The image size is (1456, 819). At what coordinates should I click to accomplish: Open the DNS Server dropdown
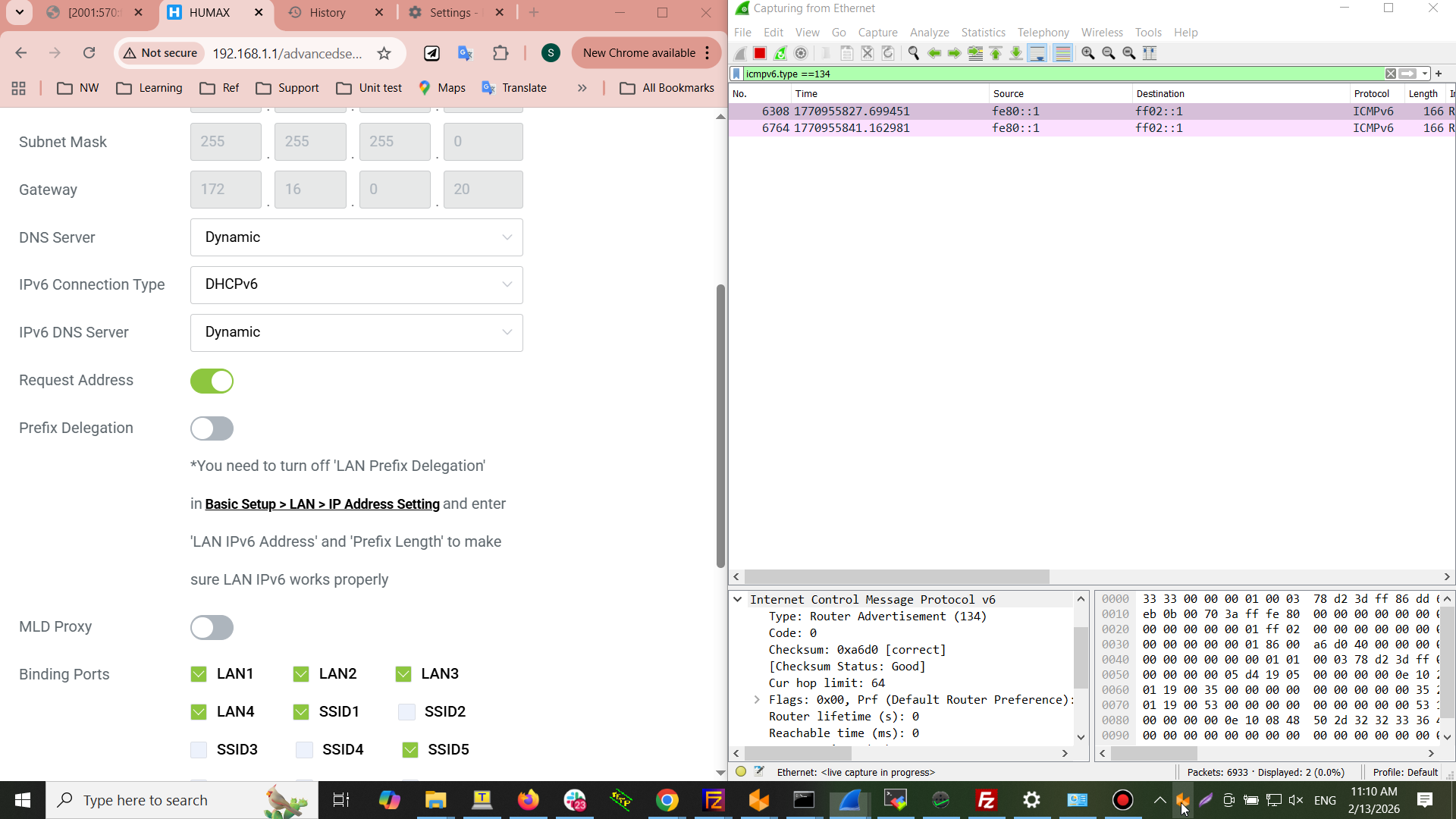356,237
